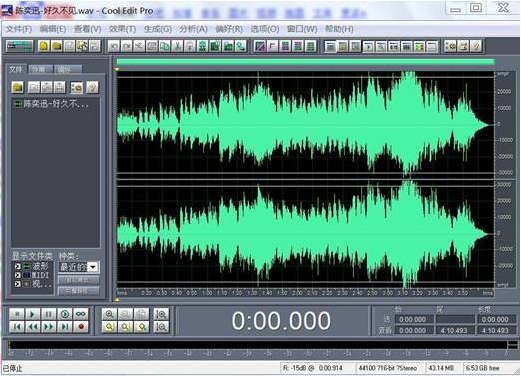This screenshot has height=376, width=521.
Task: Click the scissors Cut icon in toolbar
Action: [x=178, y=46]
